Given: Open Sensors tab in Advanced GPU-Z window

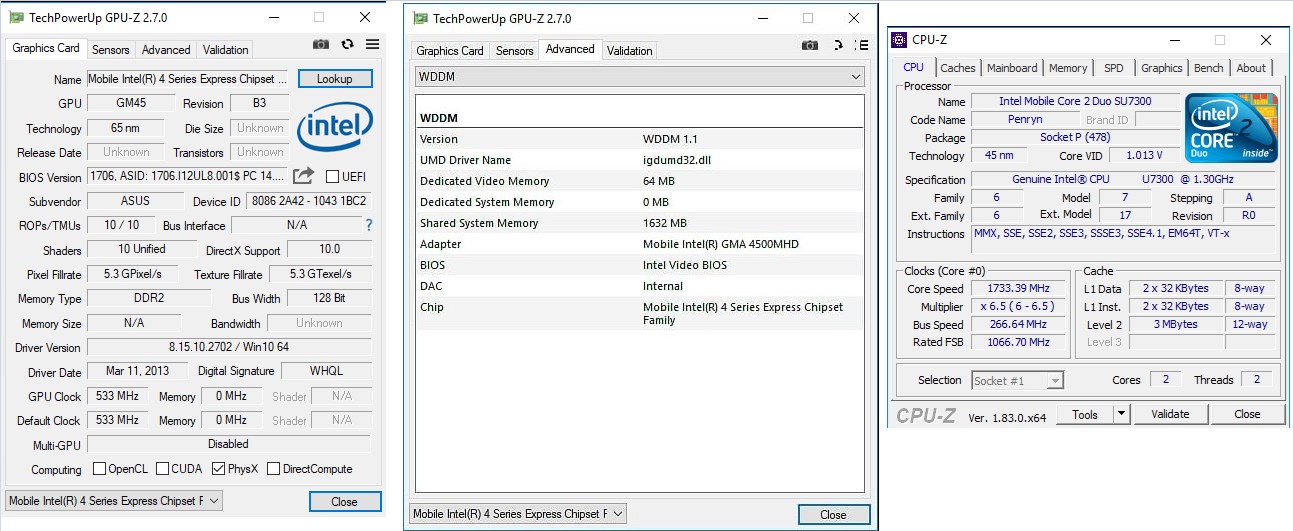Looking at the screenshot, I should click(515, 50).
